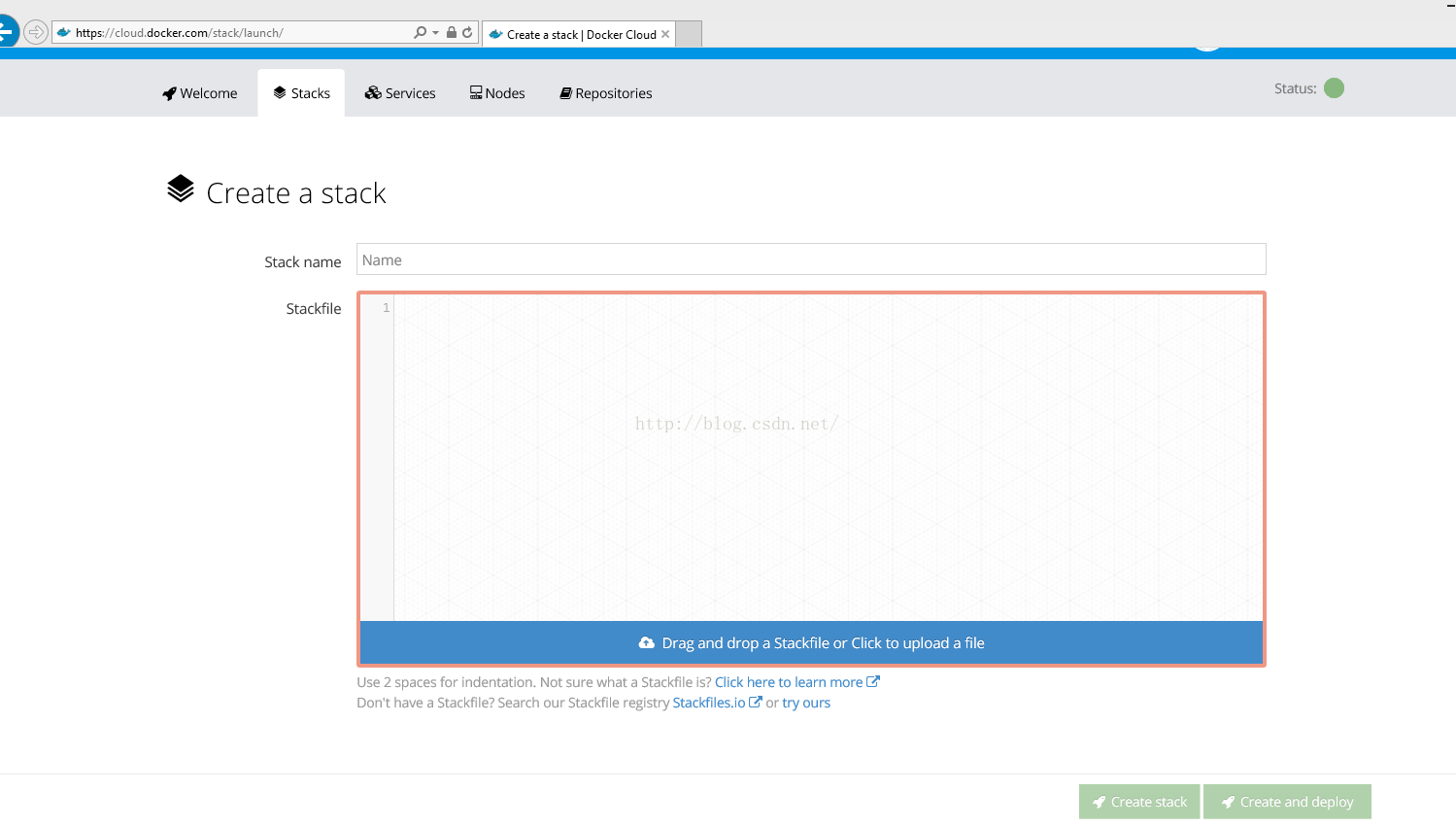Click the security lock icon in address bar
Screen dimensions: 1456x826
coord(452,32)
